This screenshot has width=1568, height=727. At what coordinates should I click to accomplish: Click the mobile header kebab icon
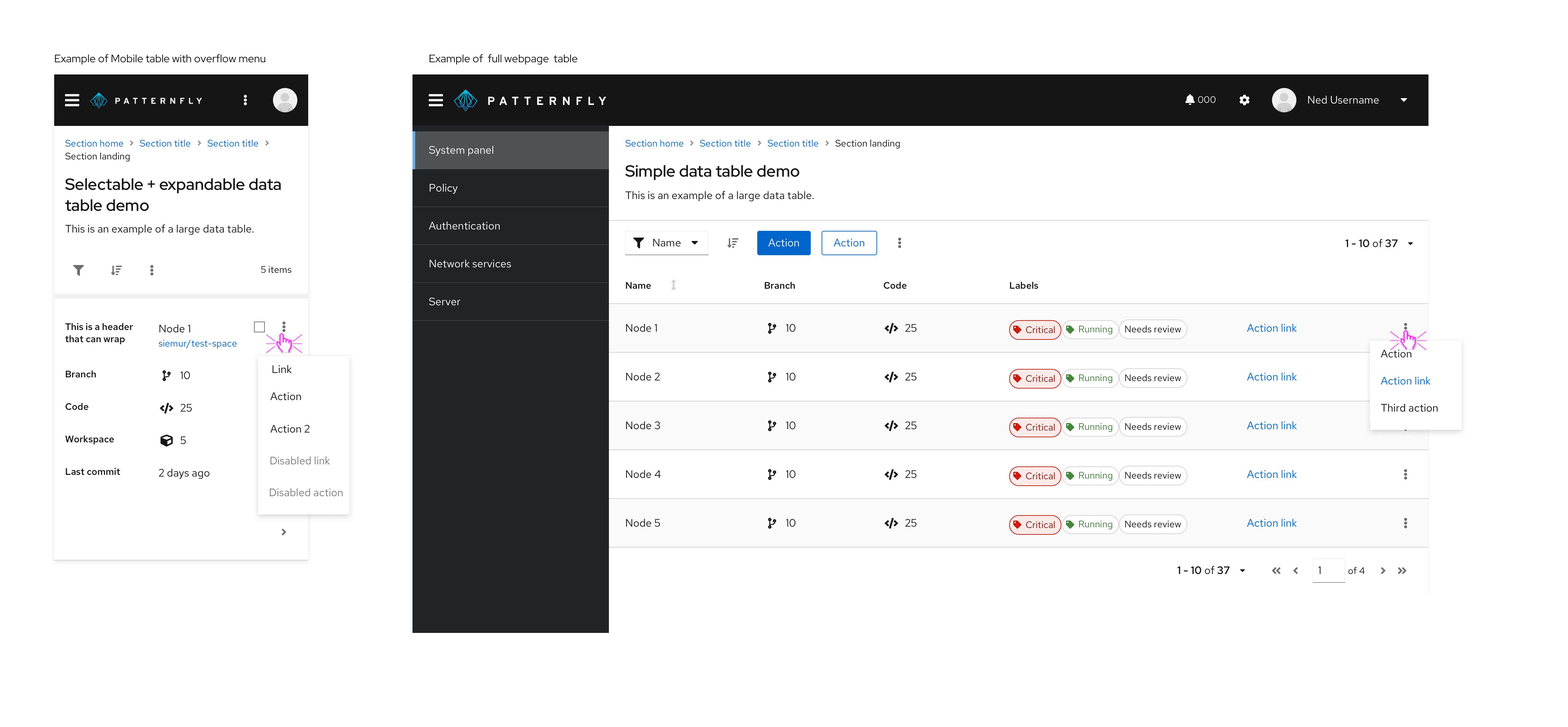pos(245,101)
